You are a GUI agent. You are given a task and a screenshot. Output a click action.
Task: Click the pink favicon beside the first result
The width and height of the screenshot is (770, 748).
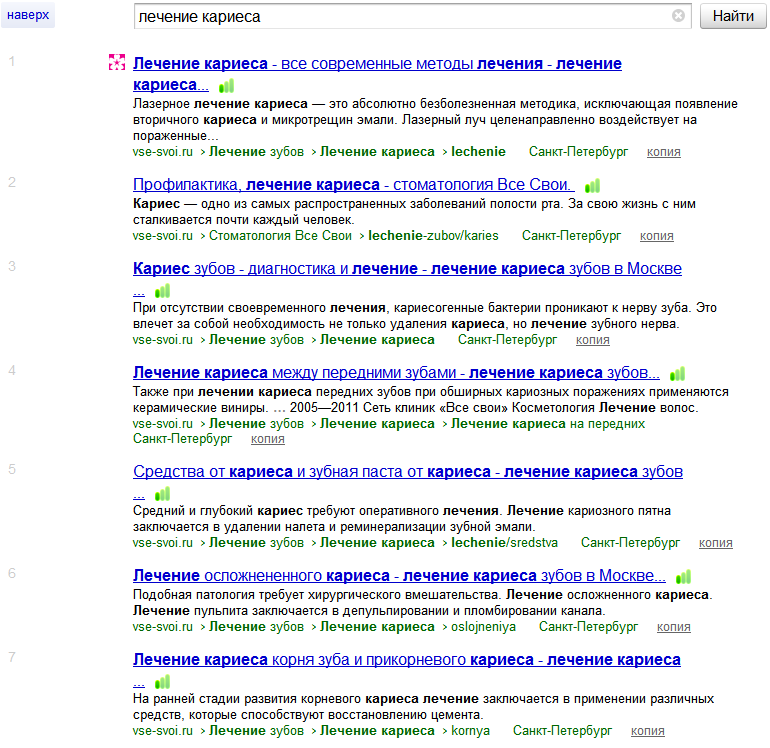117,62
